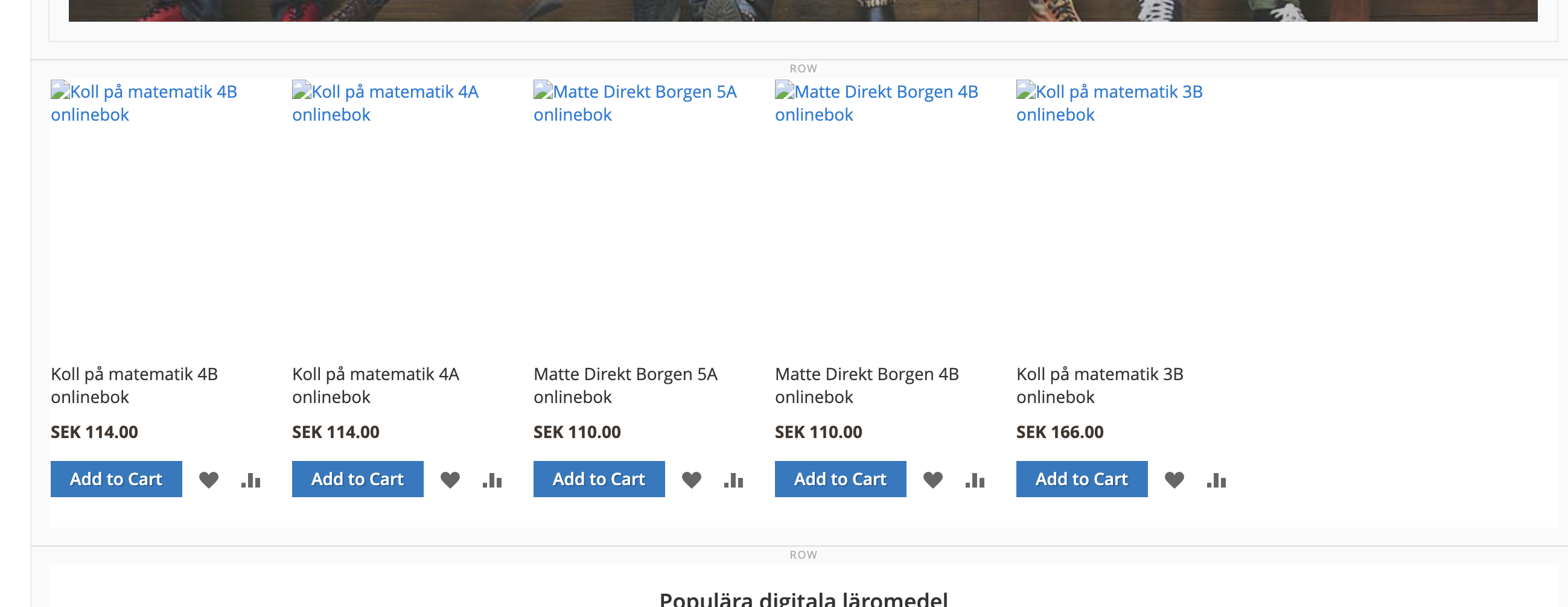Add Koll på matematik 4A to cart
Screen dimensions: 1568x607
click(357, 479)
